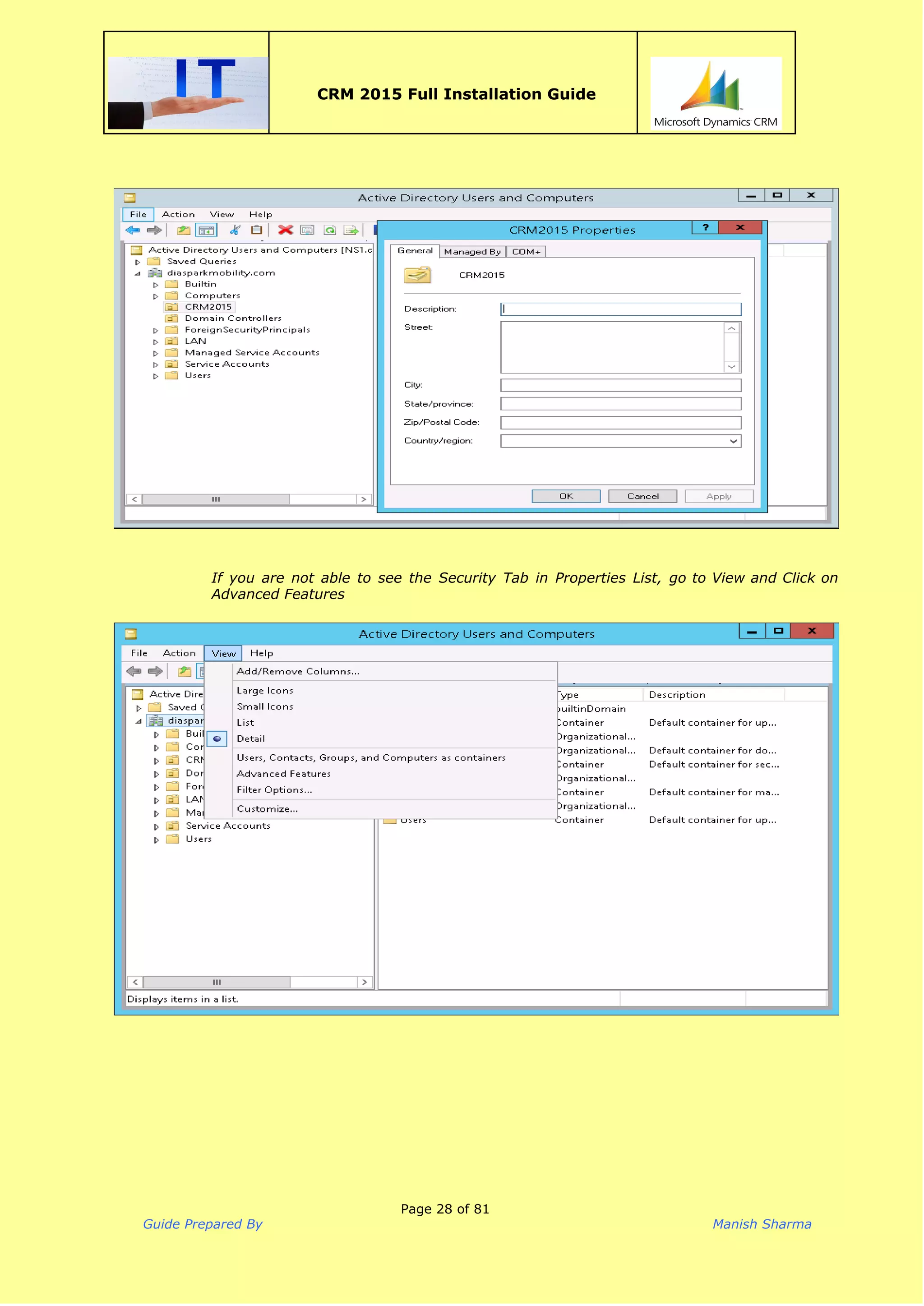Open Action menu in window behind Properties dialog
The height and width of the screenshot is (1306, 924).
[x=179, y=214]
